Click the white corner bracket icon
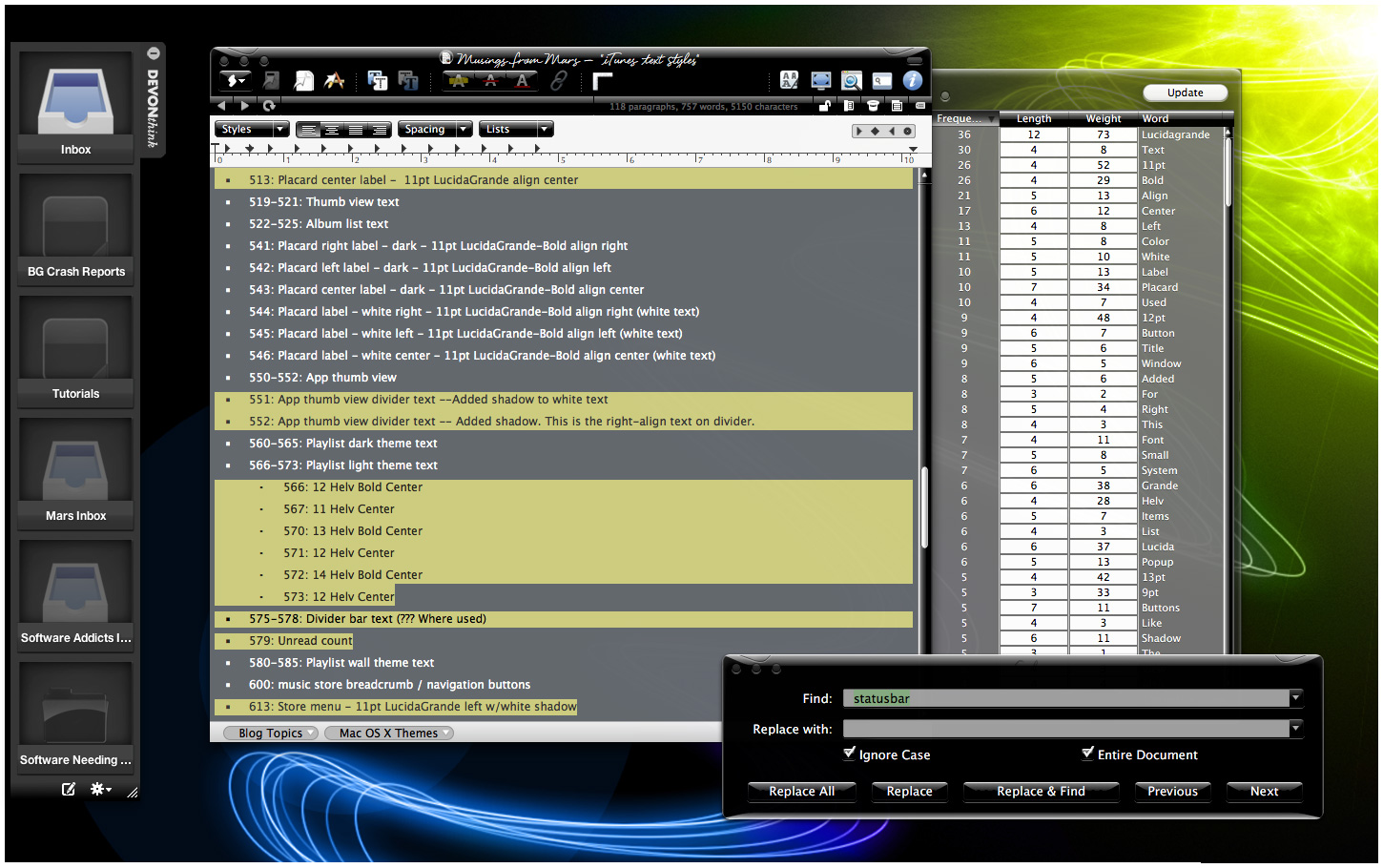The height and width of the screenshot is (868, 1383). click(x=602, y=81)
